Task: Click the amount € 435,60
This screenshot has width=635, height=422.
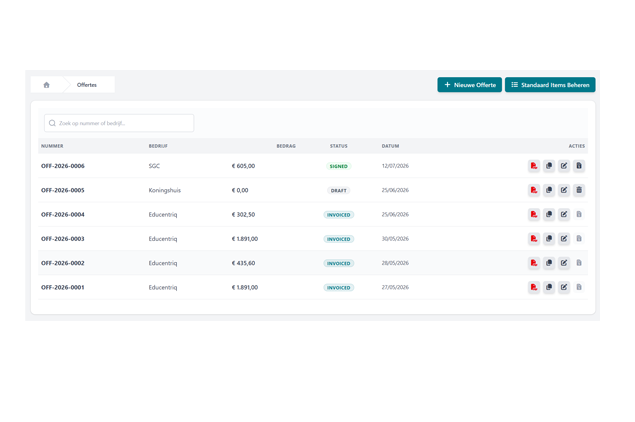Action: point(243,263)
